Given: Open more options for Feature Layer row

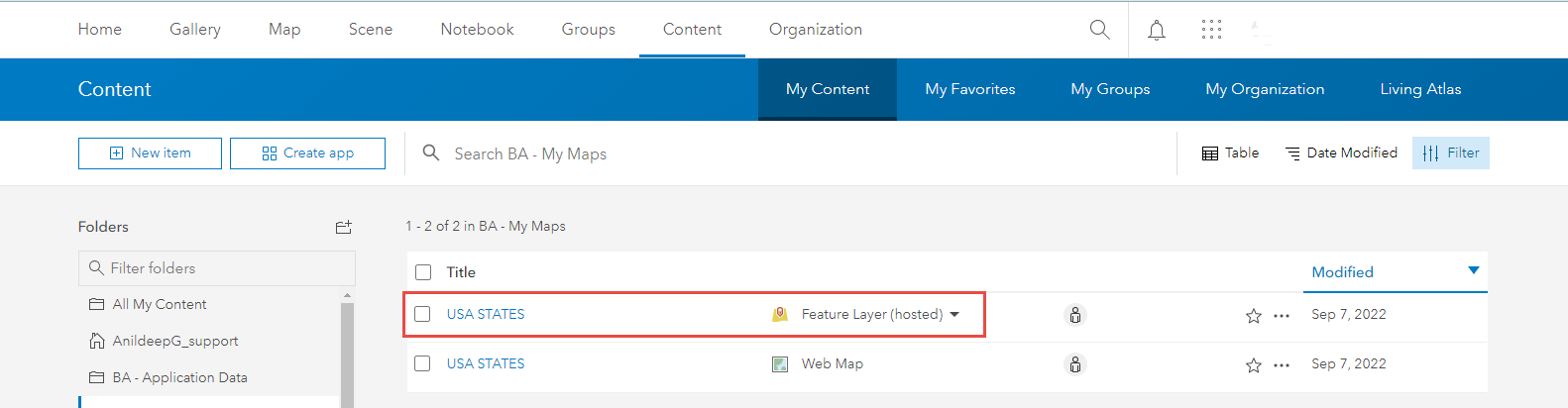Looking at the screenshot, I should (1282, 316).
